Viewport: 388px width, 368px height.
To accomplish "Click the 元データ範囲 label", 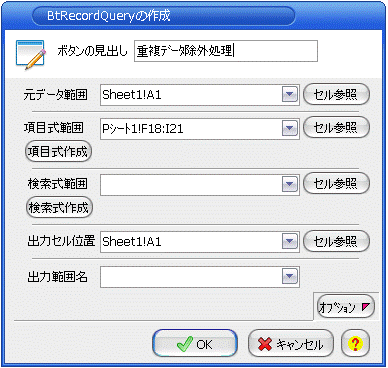I will [x=56, y=95].
